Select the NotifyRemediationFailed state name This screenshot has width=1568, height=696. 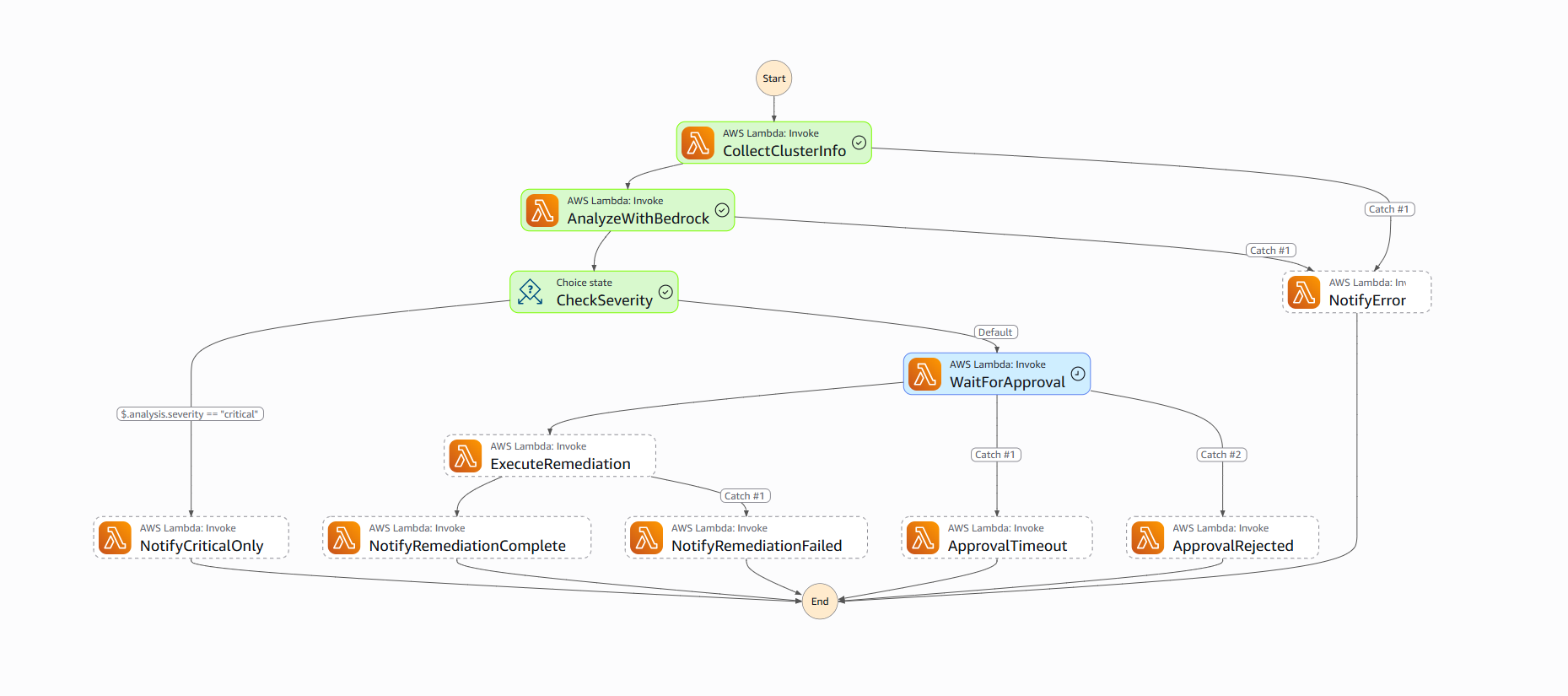(x=757, y=546)
